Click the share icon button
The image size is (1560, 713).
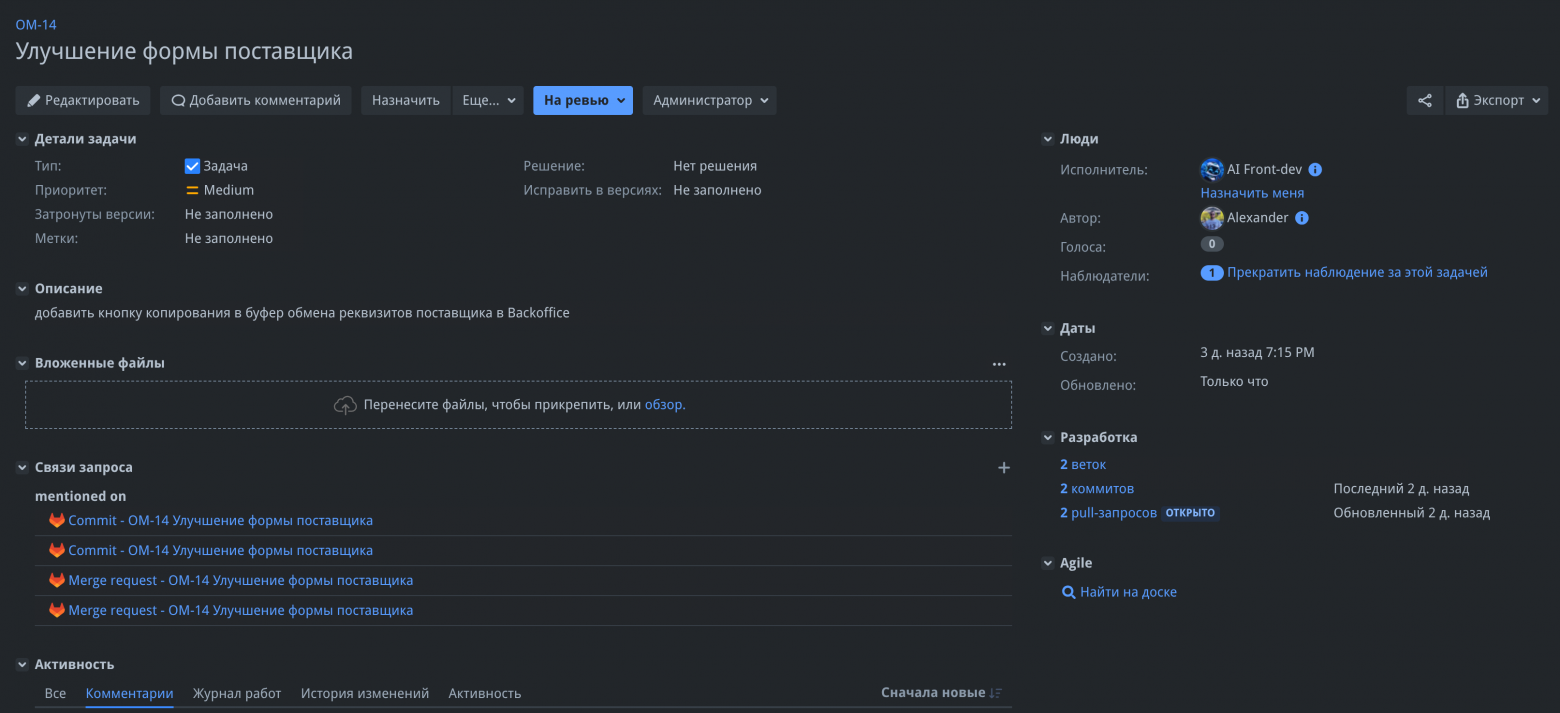(x=1425, y=100)
